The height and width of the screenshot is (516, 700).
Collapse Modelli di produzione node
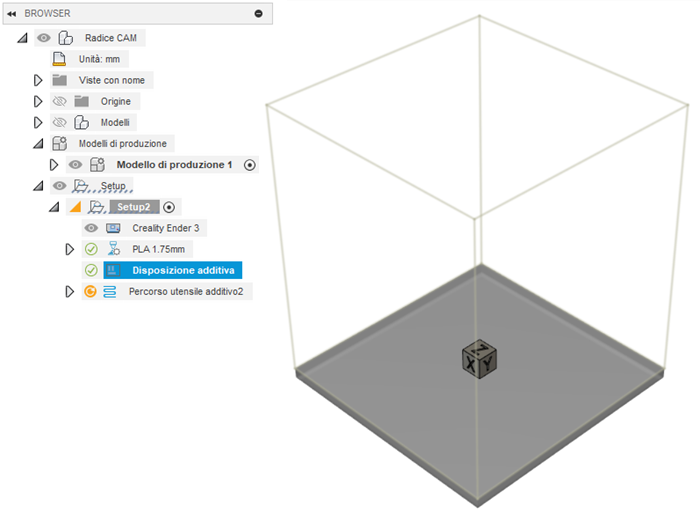[38, 144]
